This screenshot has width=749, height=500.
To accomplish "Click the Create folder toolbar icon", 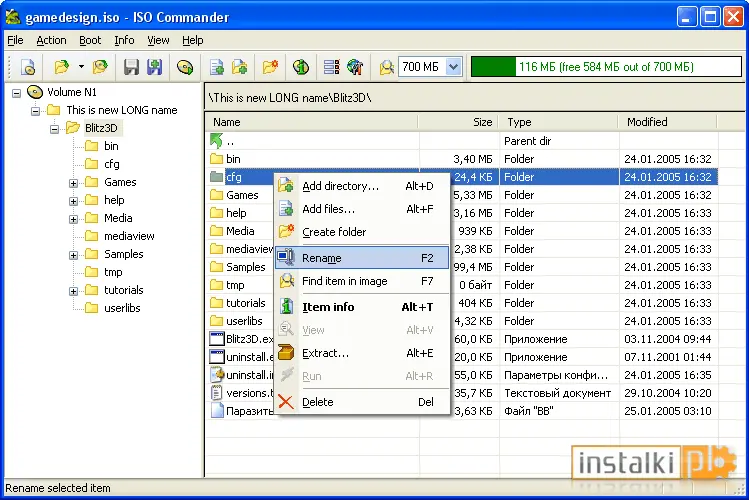I will [270, 67].
